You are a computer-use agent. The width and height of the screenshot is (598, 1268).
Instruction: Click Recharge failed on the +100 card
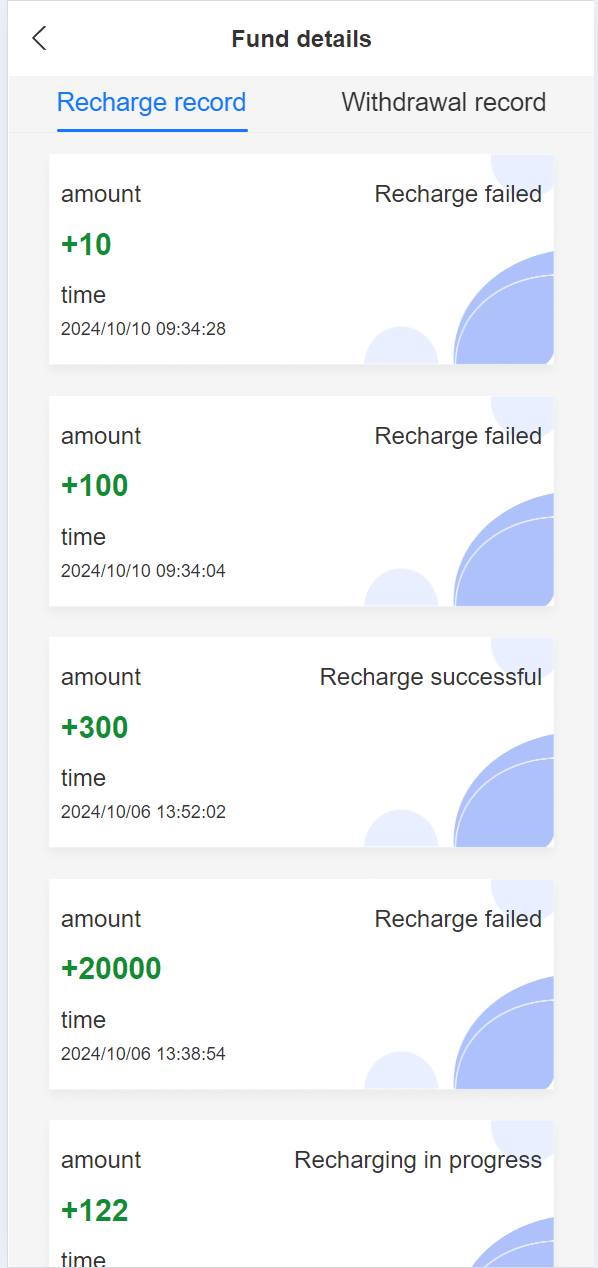tap(458, 436)
